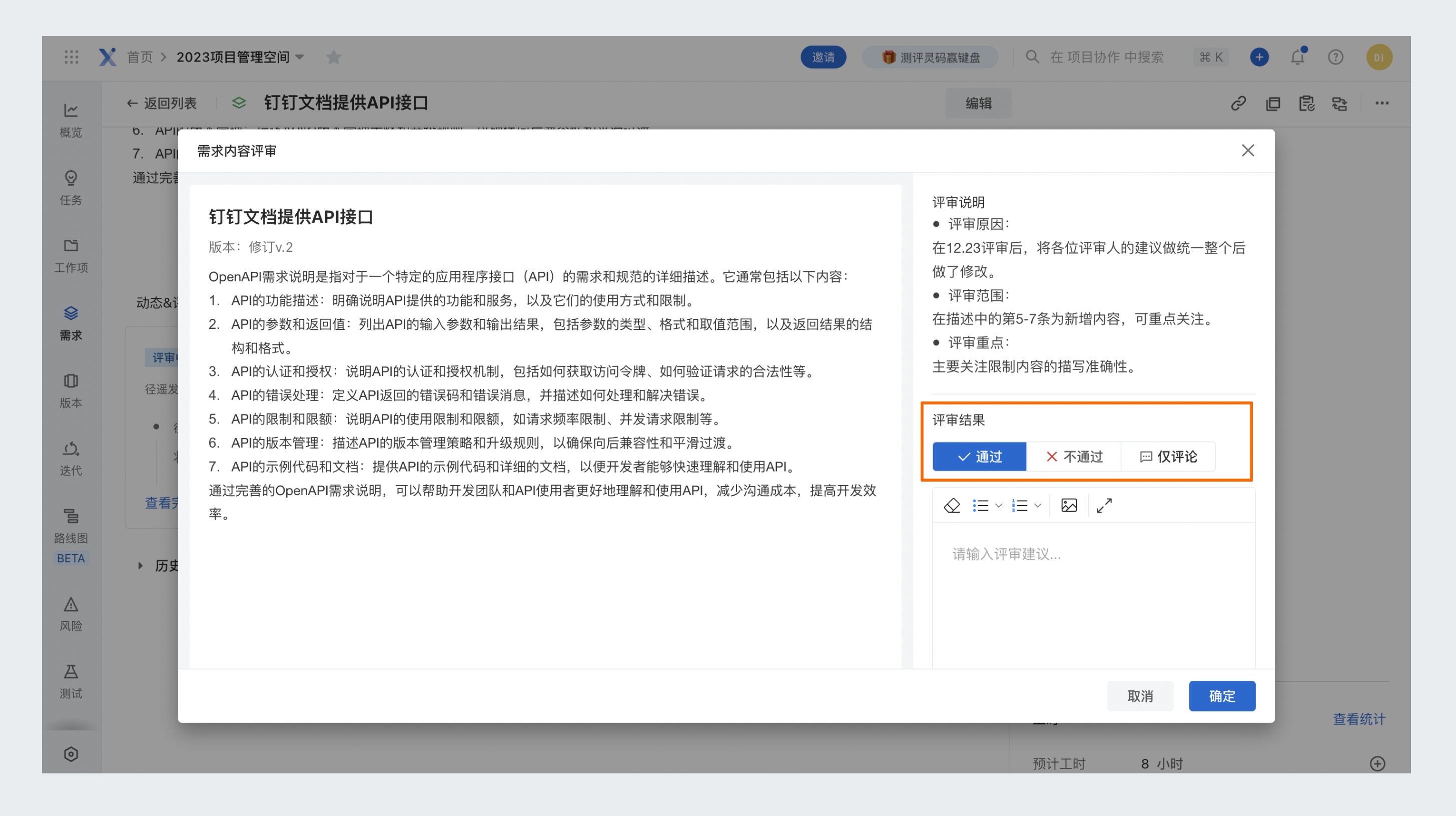Go to 测试 in the sidebar
Image resolution: width=1456 pixels, height=816 pixels.
pyautogui.click(x=71, y=681)
